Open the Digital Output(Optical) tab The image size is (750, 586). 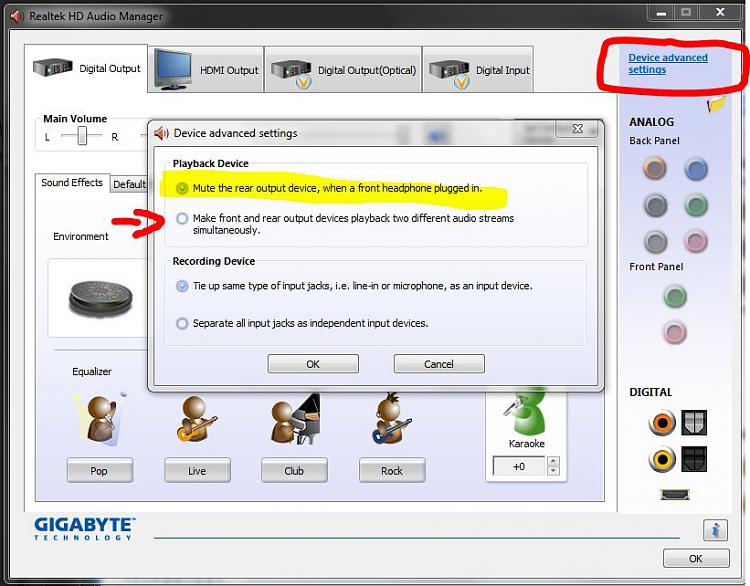(x=343, y=70)
